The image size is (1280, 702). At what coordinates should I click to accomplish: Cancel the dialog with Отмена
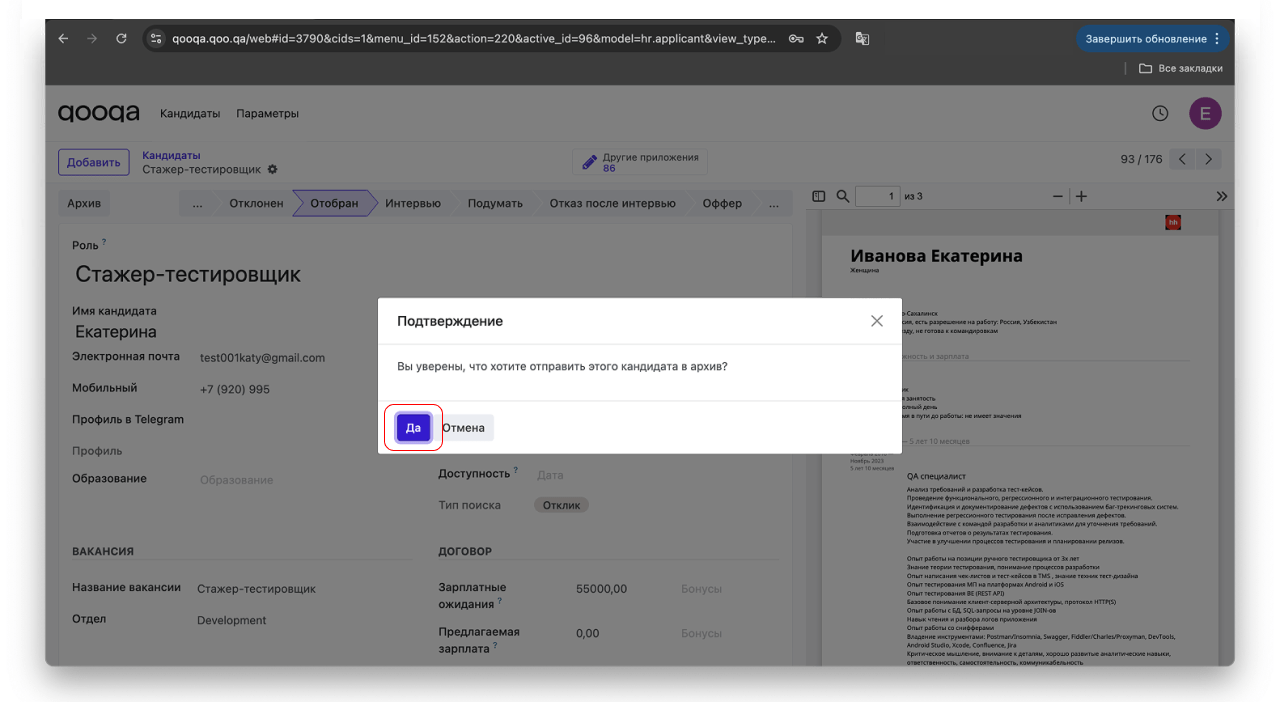tap(463, 428)
